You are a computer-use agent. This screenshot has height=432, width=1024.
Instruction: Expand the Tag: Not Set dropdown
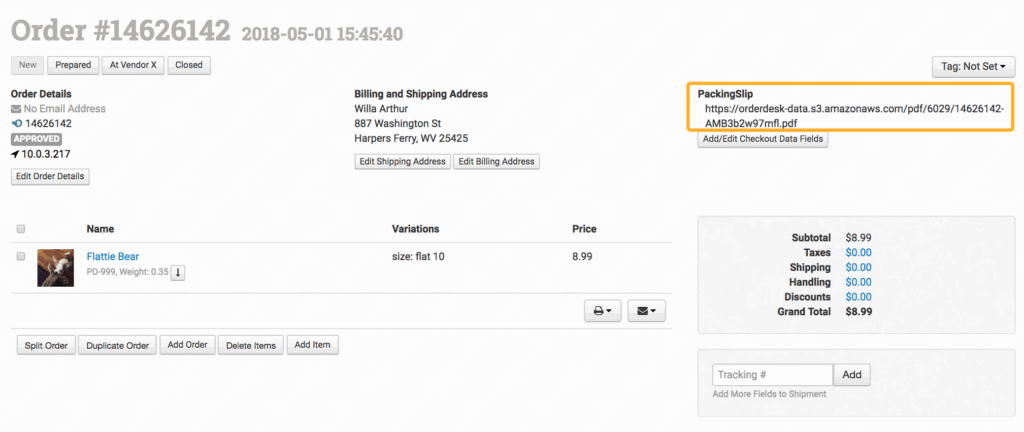(x=972, y=67)
